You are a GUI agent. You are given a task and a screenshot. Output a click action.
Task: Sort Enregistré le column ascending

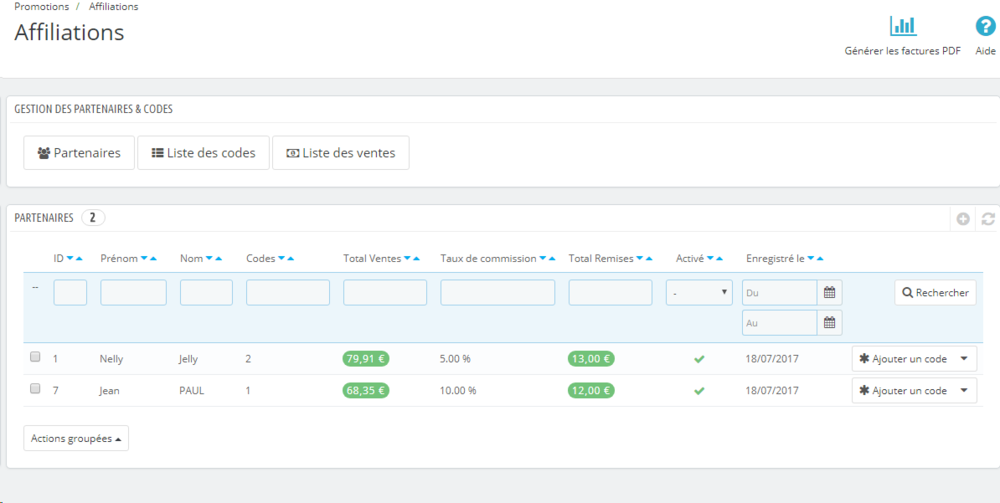click(820, 258)
